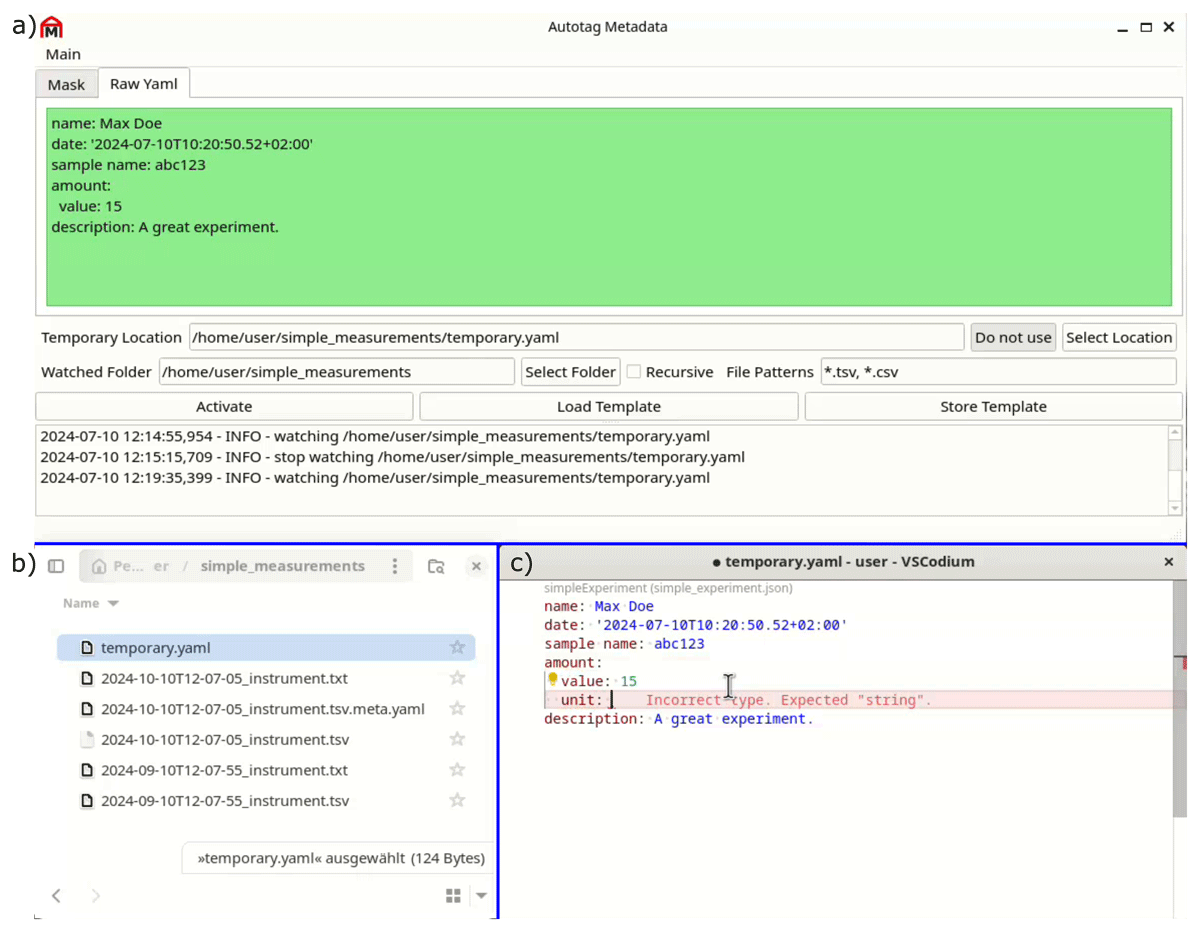Star the temporary.yaml file
Viewport: 1200px width, 932px height.
pyautogui.click(x=457, y=648)
